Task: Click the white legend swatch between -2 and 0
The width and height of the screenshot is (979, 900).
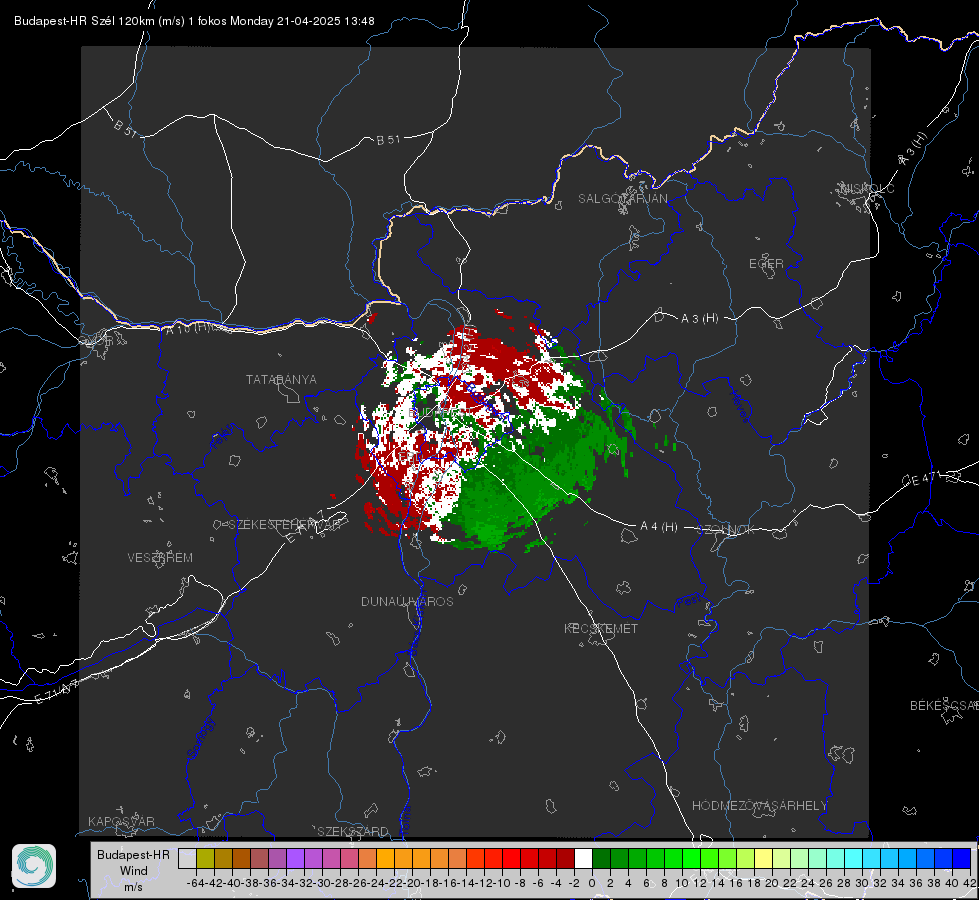Action: [583, 858]
